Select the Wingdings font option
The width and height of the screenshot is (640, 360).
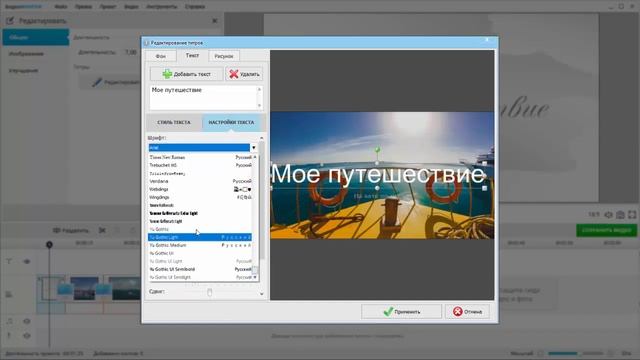point(200,197)
